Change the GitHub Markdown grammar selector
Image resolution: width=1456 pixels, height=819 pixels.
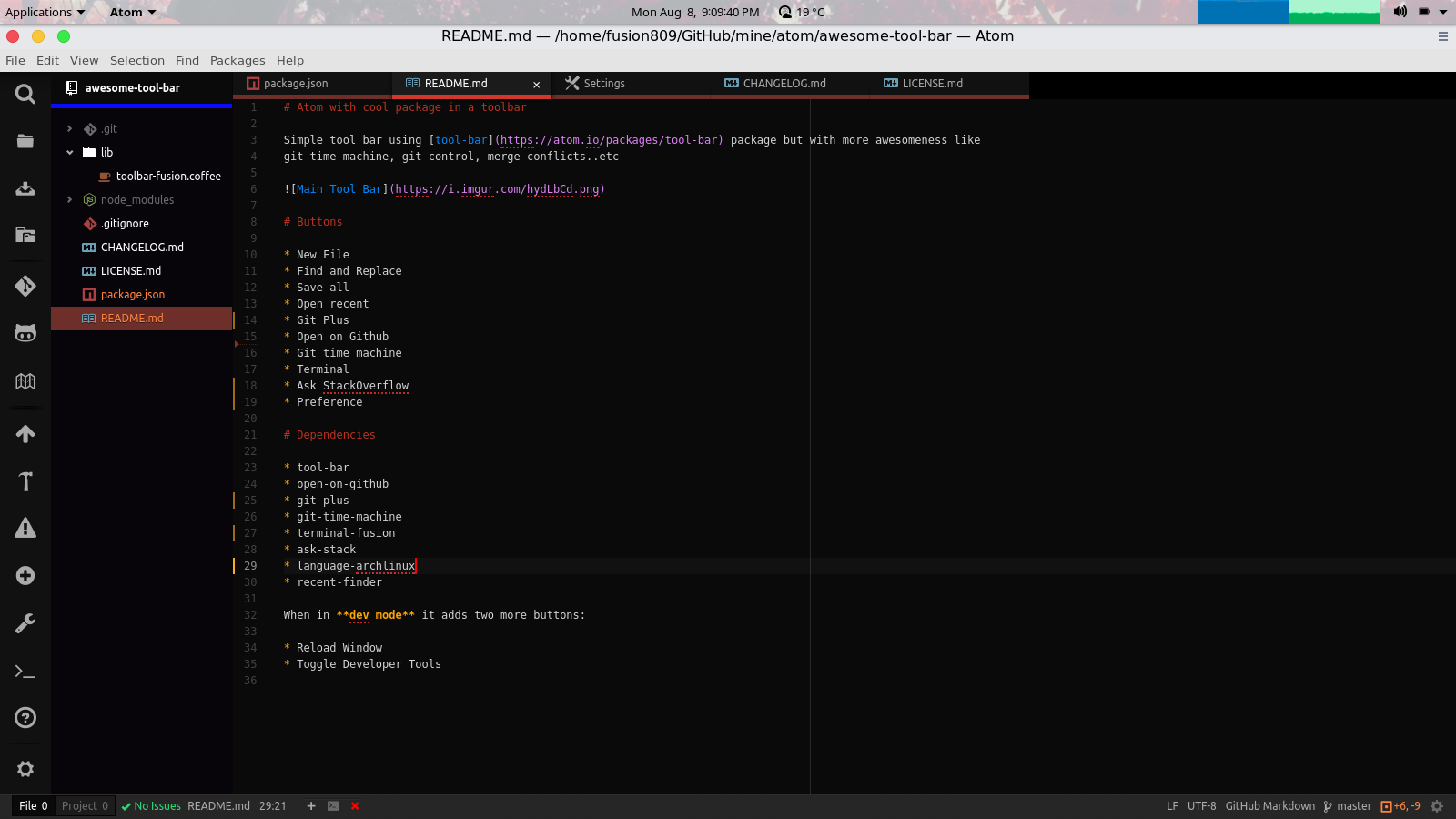pyautogui.click(x=1269, y=806)
